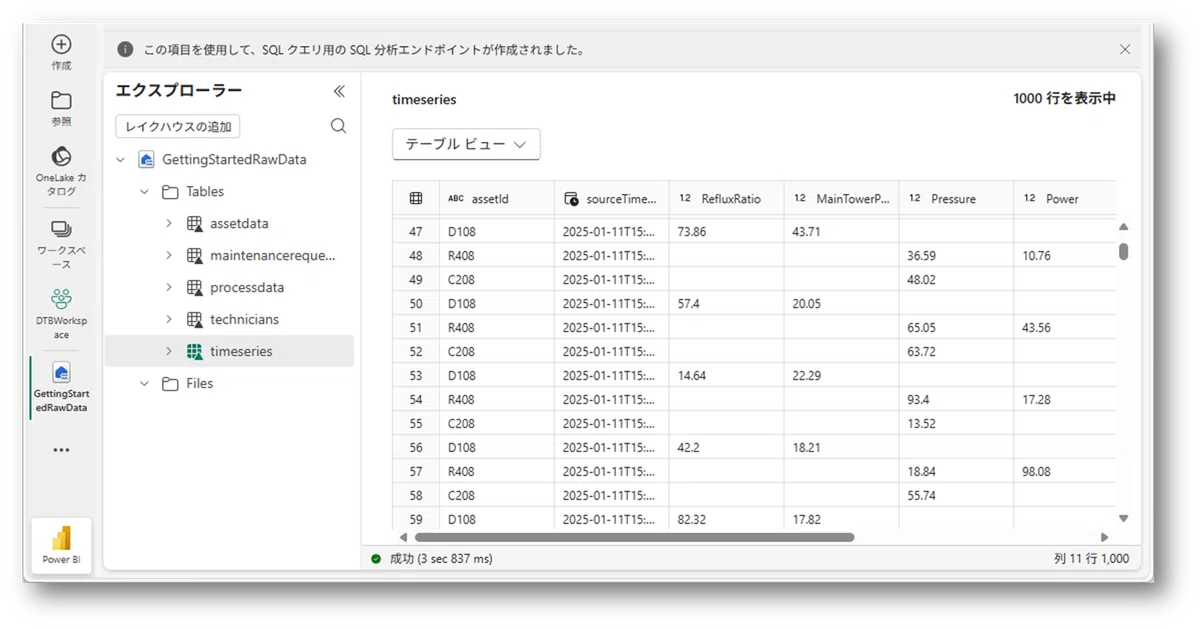Click the Tables folder icon

pyautogui.click(x=170, y=191)
